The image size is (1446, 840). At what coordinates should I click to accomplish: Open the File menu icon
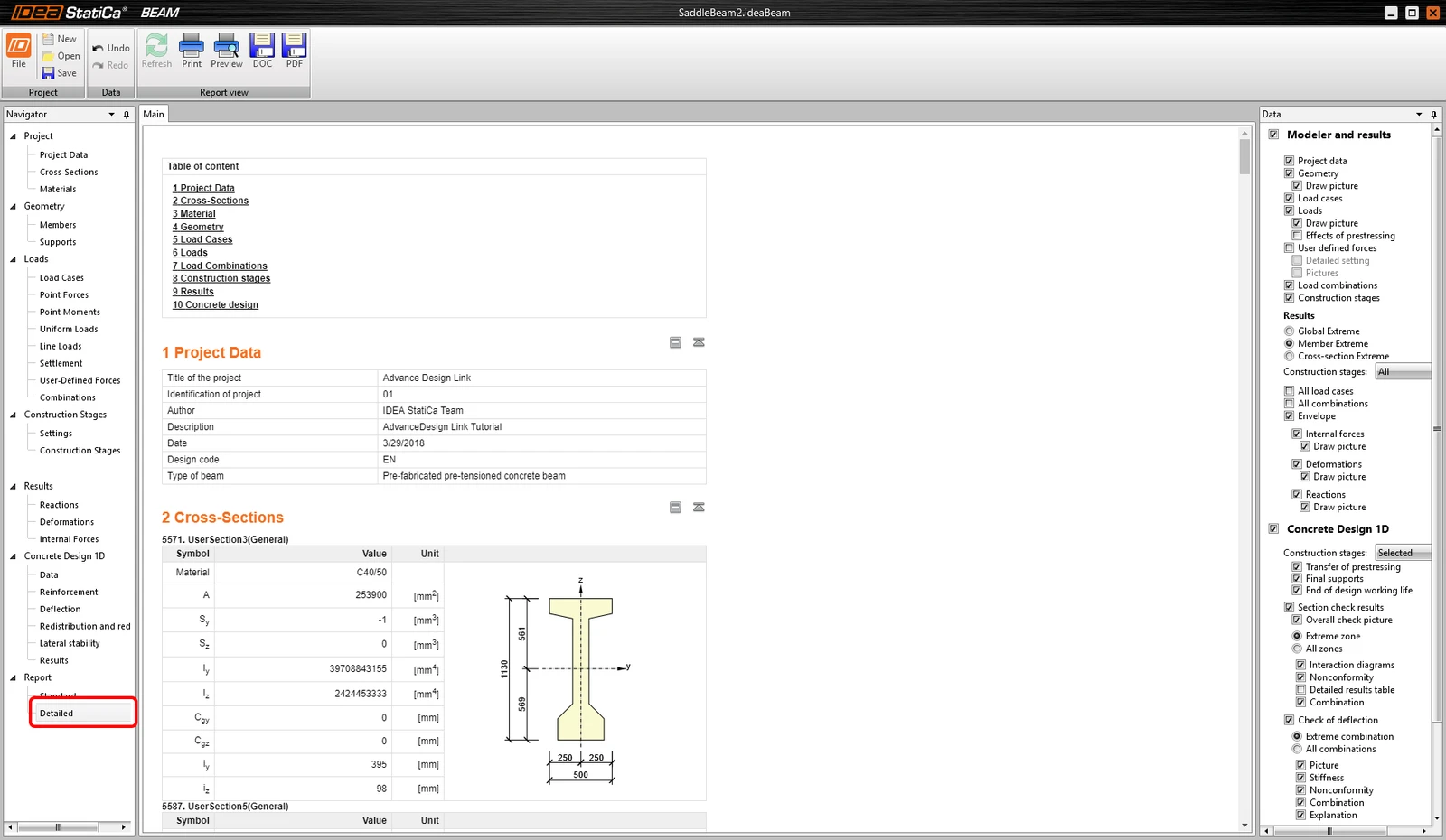click(x=19, y=51)
